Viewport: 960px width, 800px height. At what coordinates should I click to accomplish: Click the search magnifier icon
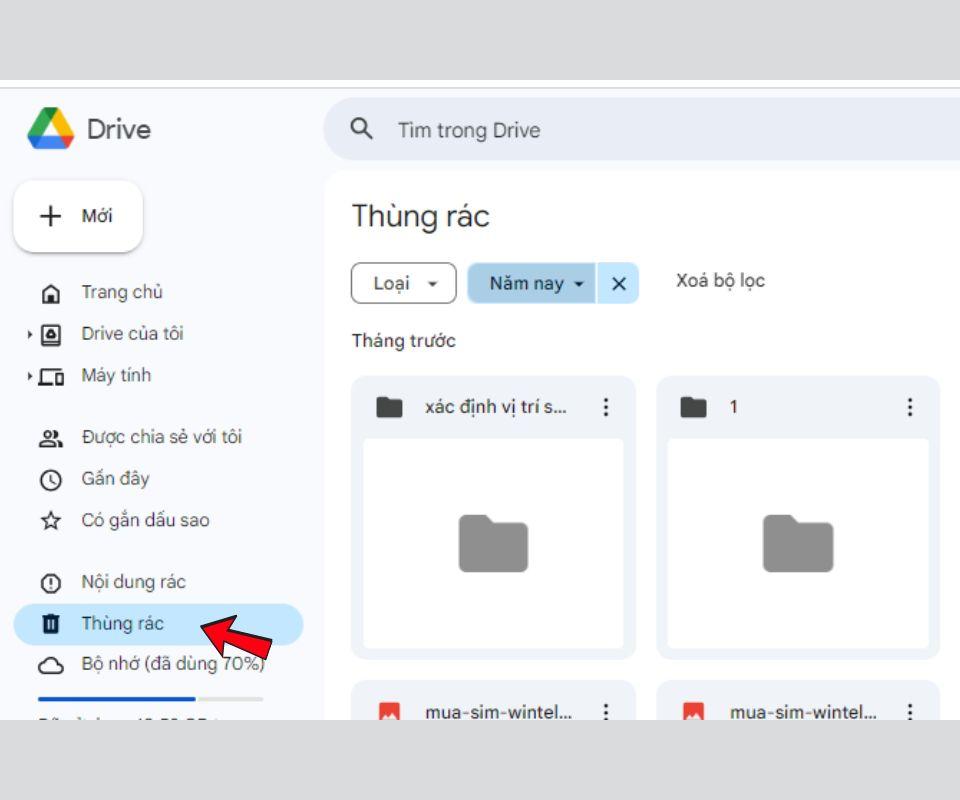(x=362, y=129)
